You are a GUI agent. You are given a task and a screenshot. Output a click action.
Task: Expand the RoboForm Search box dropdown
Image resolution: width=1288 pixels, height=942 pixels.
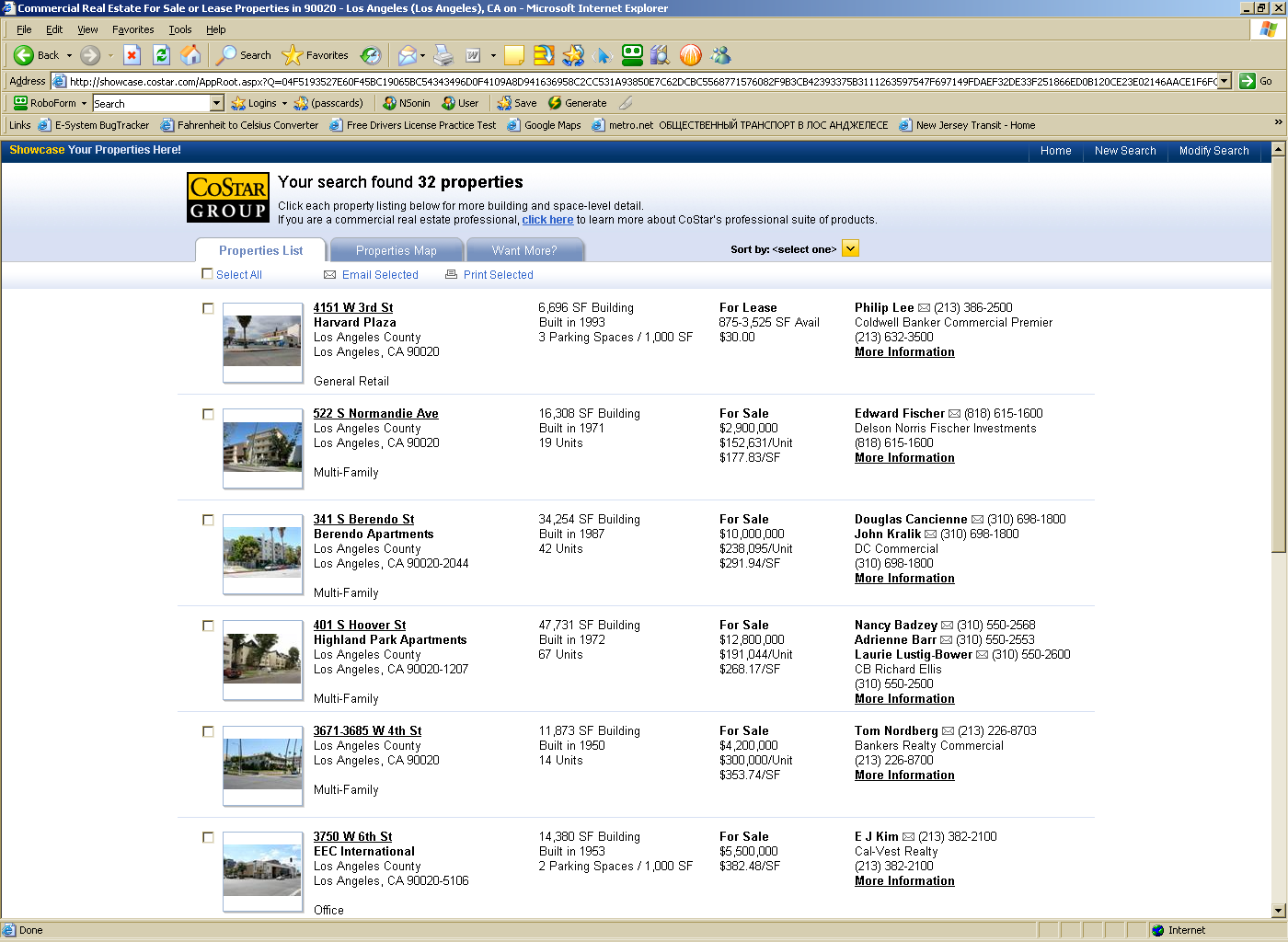click(x=217, y=103)
